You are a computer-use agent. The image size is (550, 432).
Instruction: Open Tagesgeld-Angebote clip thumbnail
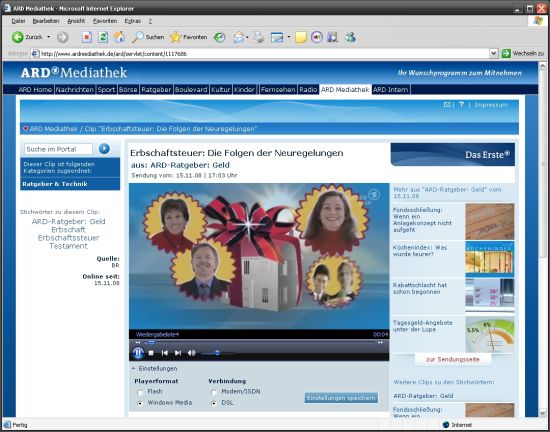490,335
